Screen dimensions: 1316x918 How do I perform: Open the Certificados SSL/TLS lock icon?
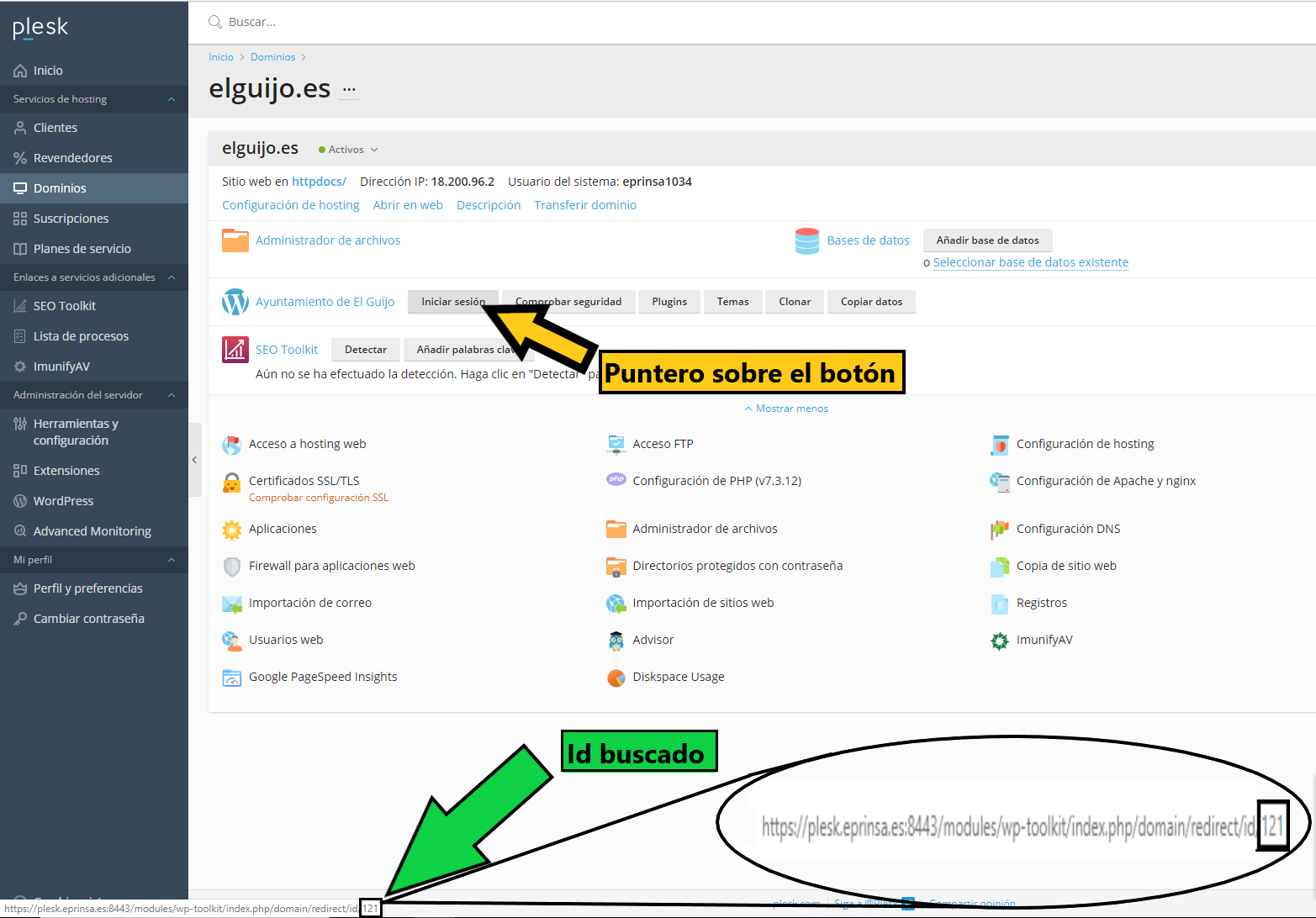tap(231, 483)
